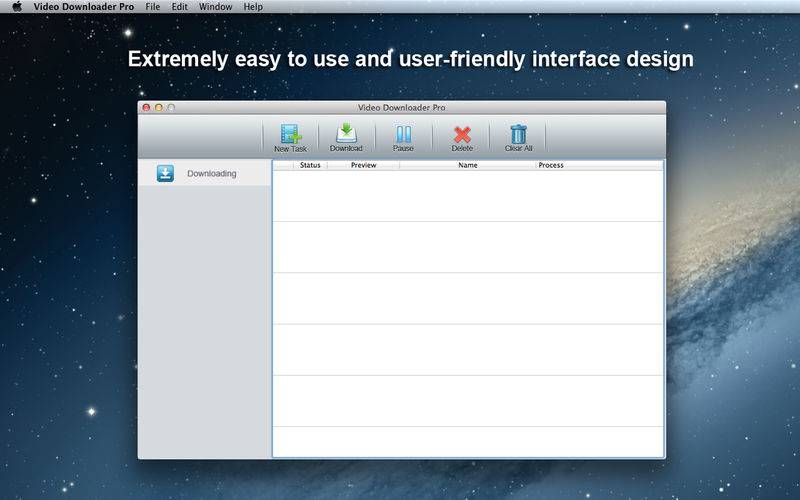The height and width of the screenshot is (500, 800).
Task: Click the Status column header
Action: coord(310,165)
